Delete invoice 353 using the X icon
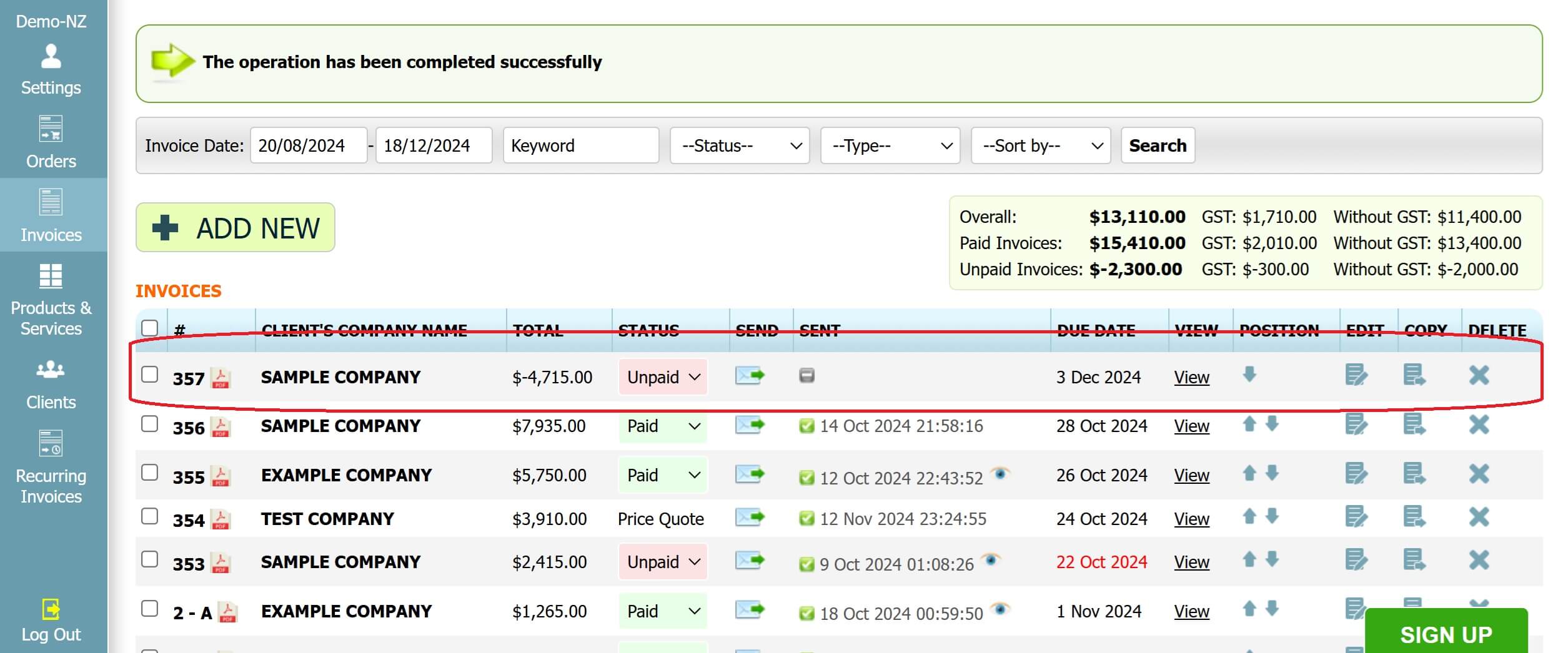Screen dimensions: 1568x653 point(1479,561)
